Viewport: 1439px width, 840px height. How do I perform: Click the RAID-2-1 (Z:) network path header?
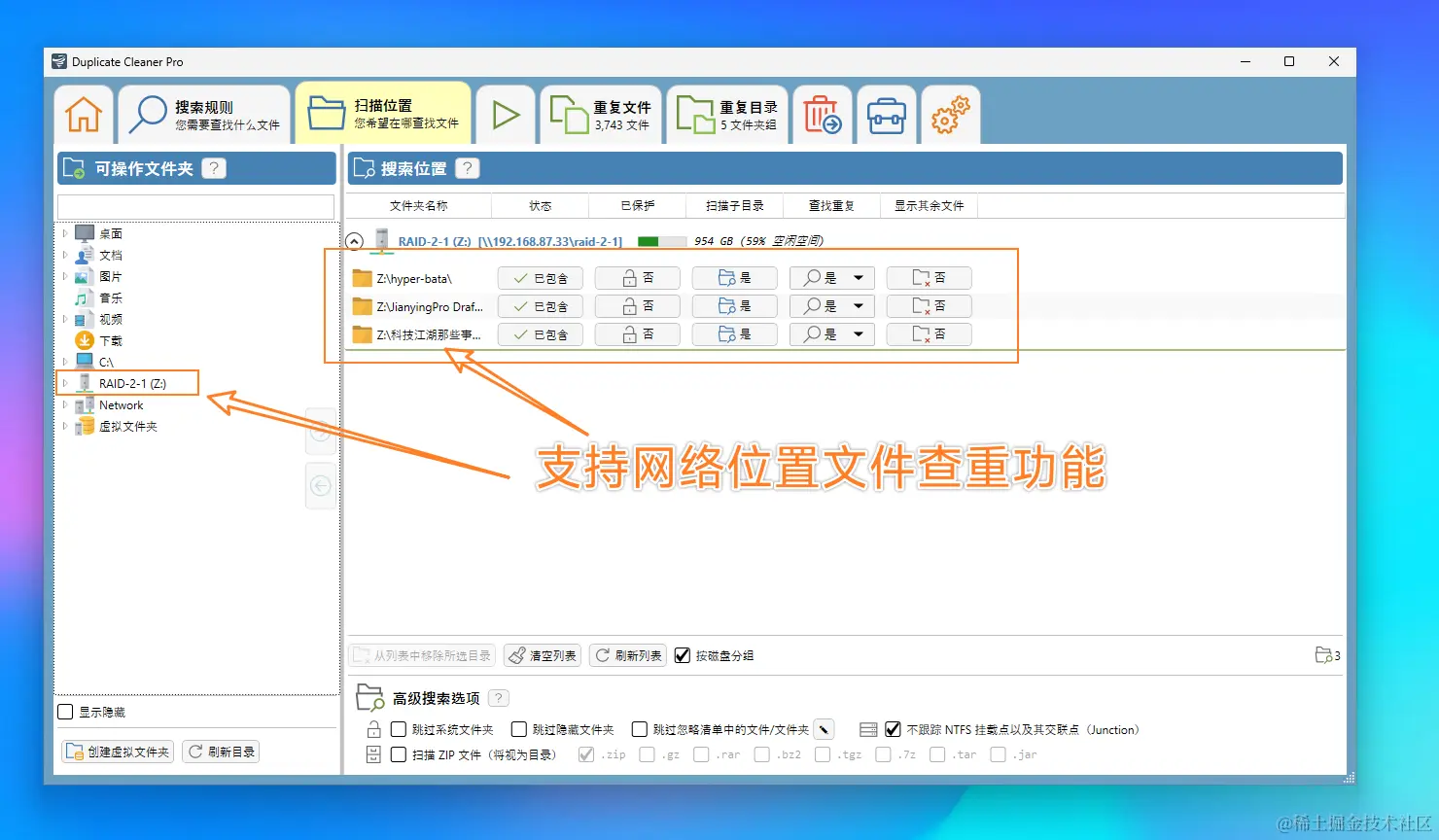(x=509, y=241)
